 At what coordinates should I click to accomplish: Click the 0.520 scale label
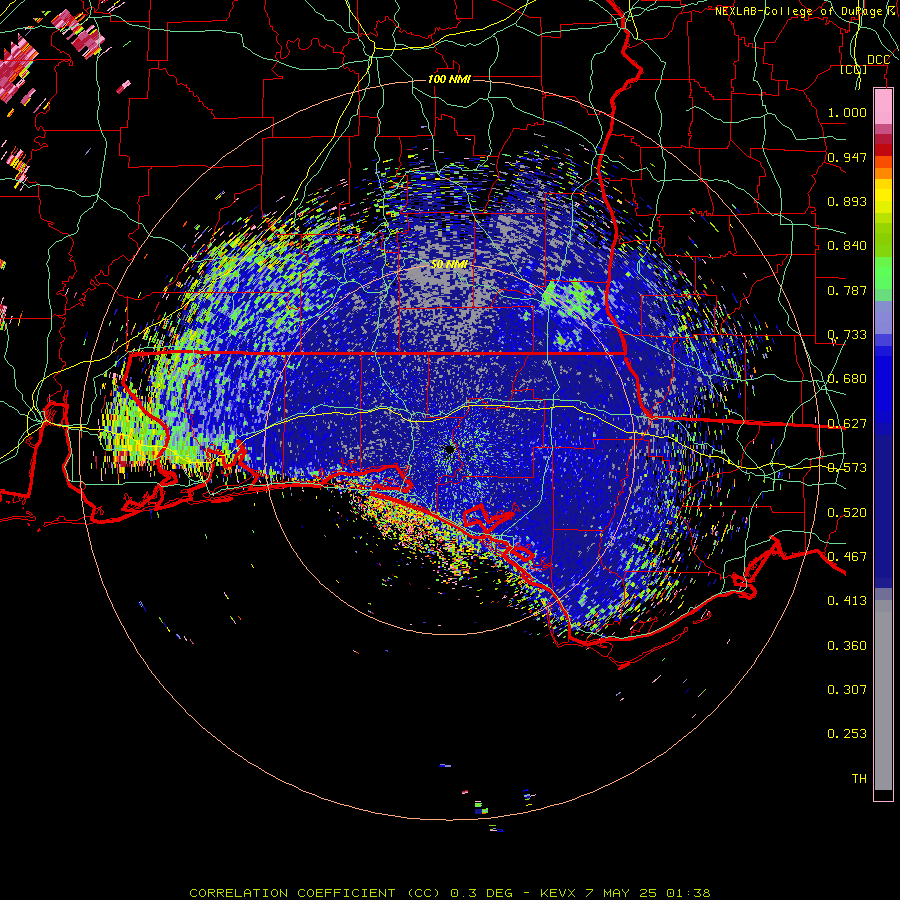(x=847, y=513)
